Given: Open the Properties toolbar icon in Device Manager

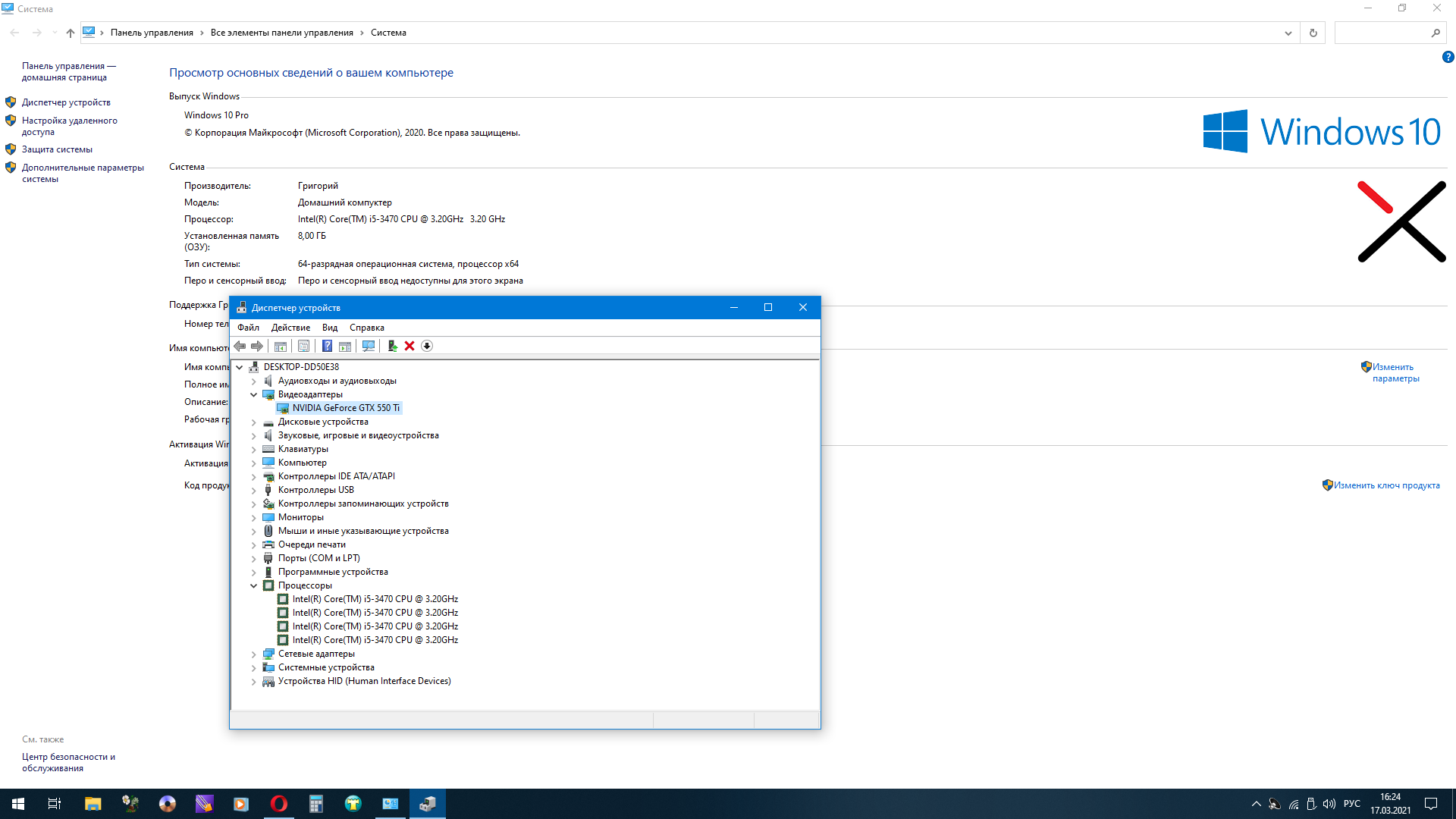Looking at the screenshot, I should click(x=303, y=347).
